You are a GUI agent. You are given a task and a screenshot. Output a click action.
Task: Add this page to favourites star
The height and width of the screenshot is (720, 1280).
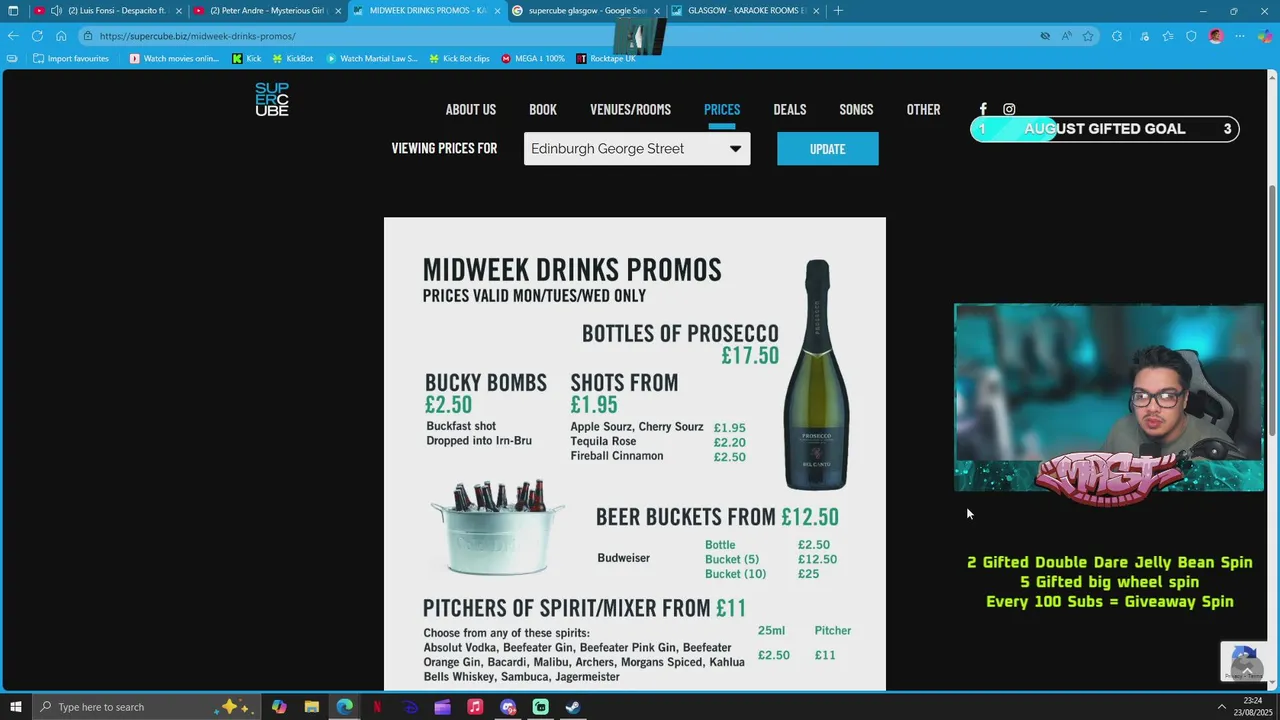pyautogui.click(x=1088, y=36)
